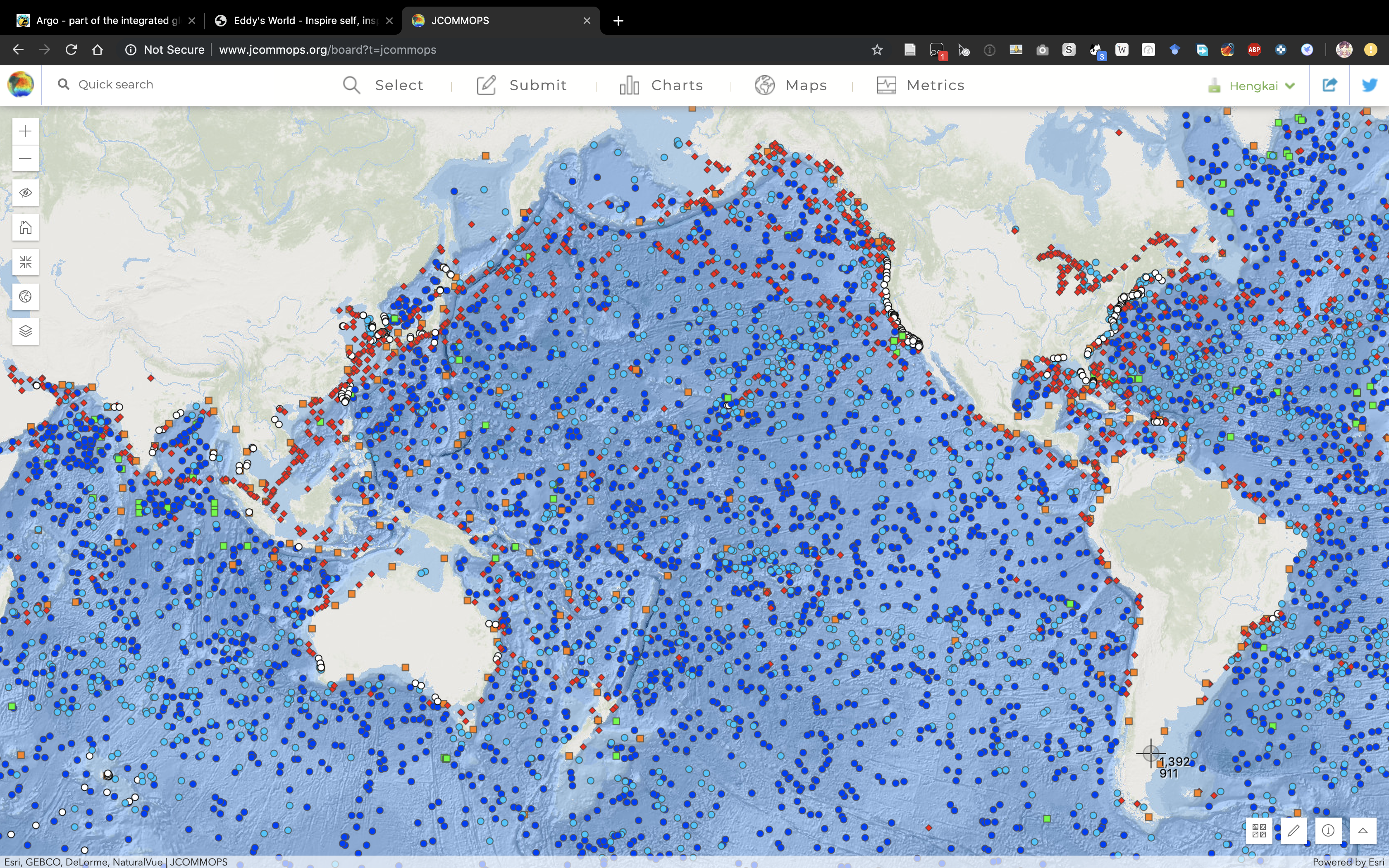The height and width of the screenshot is (868, 1389).
Task: Reload the current page
Action: pyautogui.click(x=71, y=50)
